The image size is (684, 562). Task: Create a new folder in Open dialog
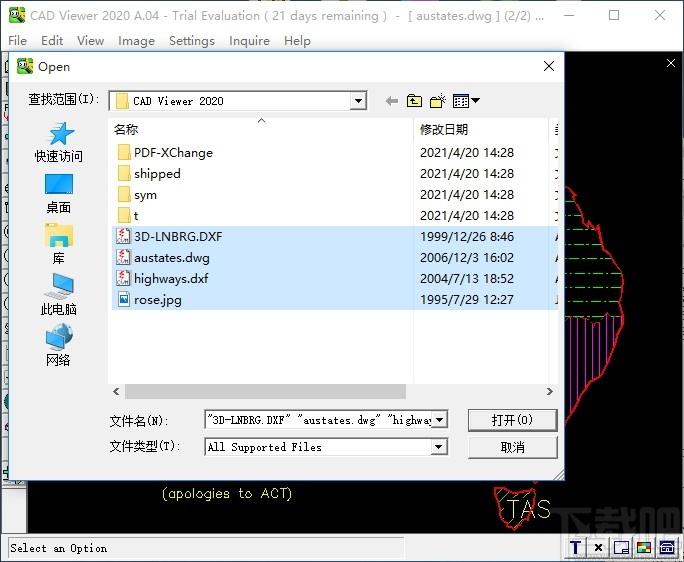(438, 101)
